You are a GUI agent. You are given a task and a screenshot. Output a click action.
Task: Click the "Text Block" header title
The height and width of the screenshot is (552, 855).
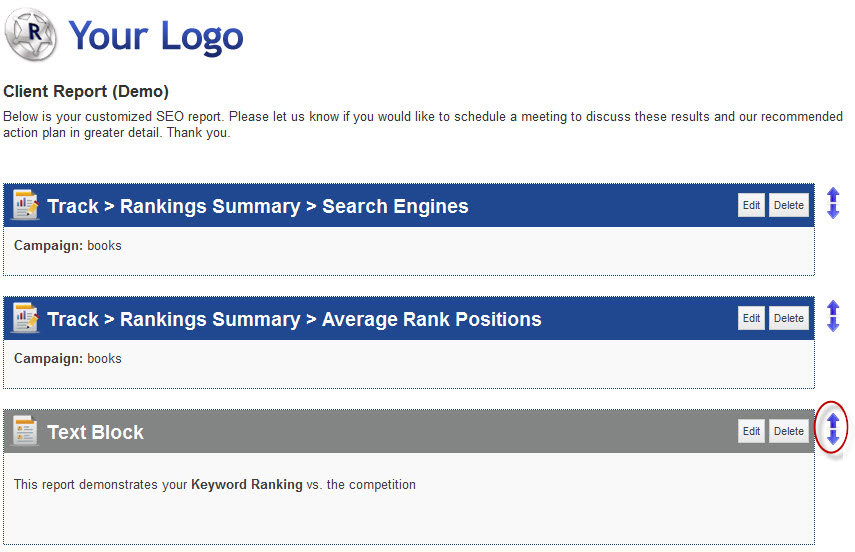[x=96, y=433]
